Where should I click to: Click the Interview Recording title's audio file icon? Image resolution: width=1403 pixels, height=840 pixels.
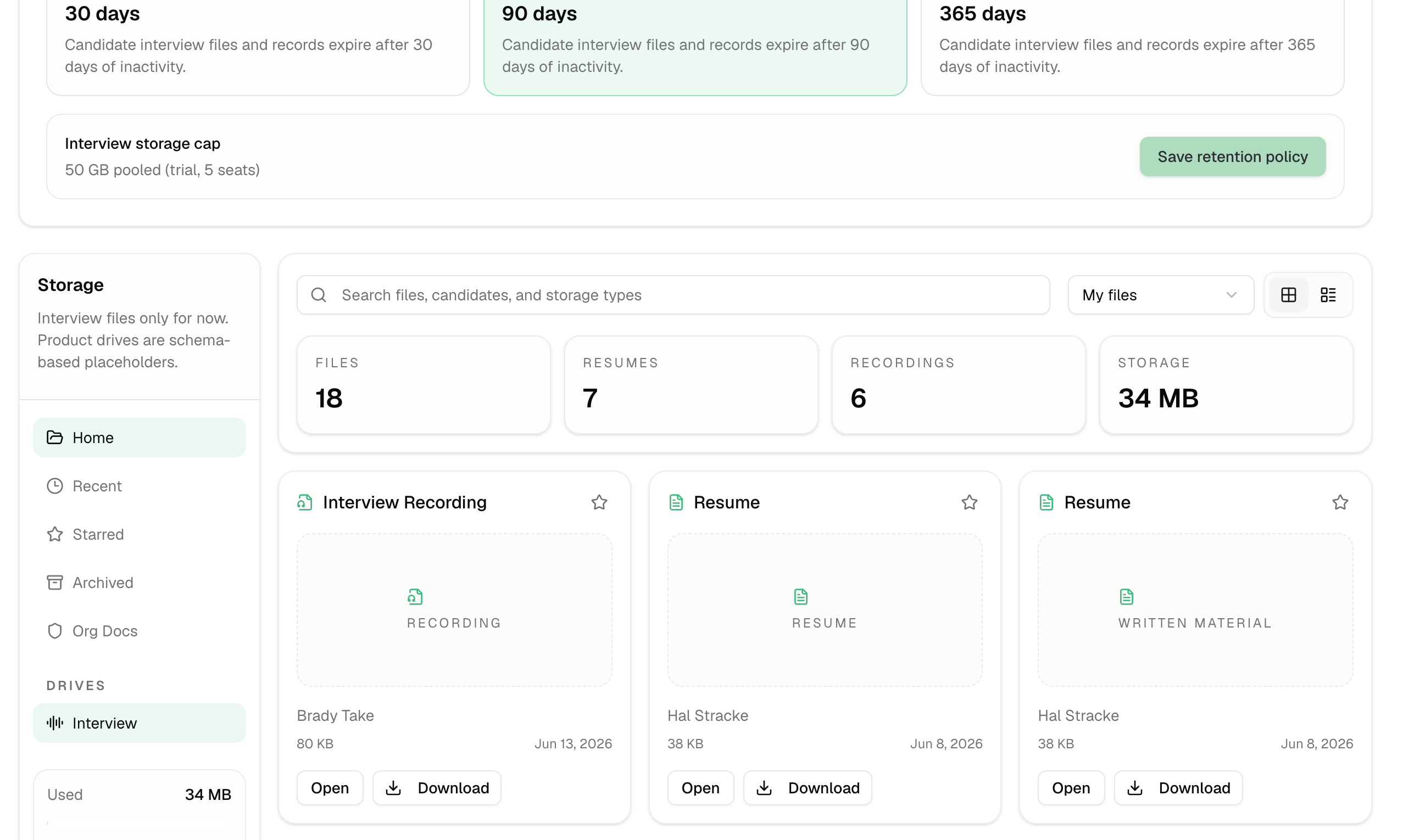click(305, 502)
